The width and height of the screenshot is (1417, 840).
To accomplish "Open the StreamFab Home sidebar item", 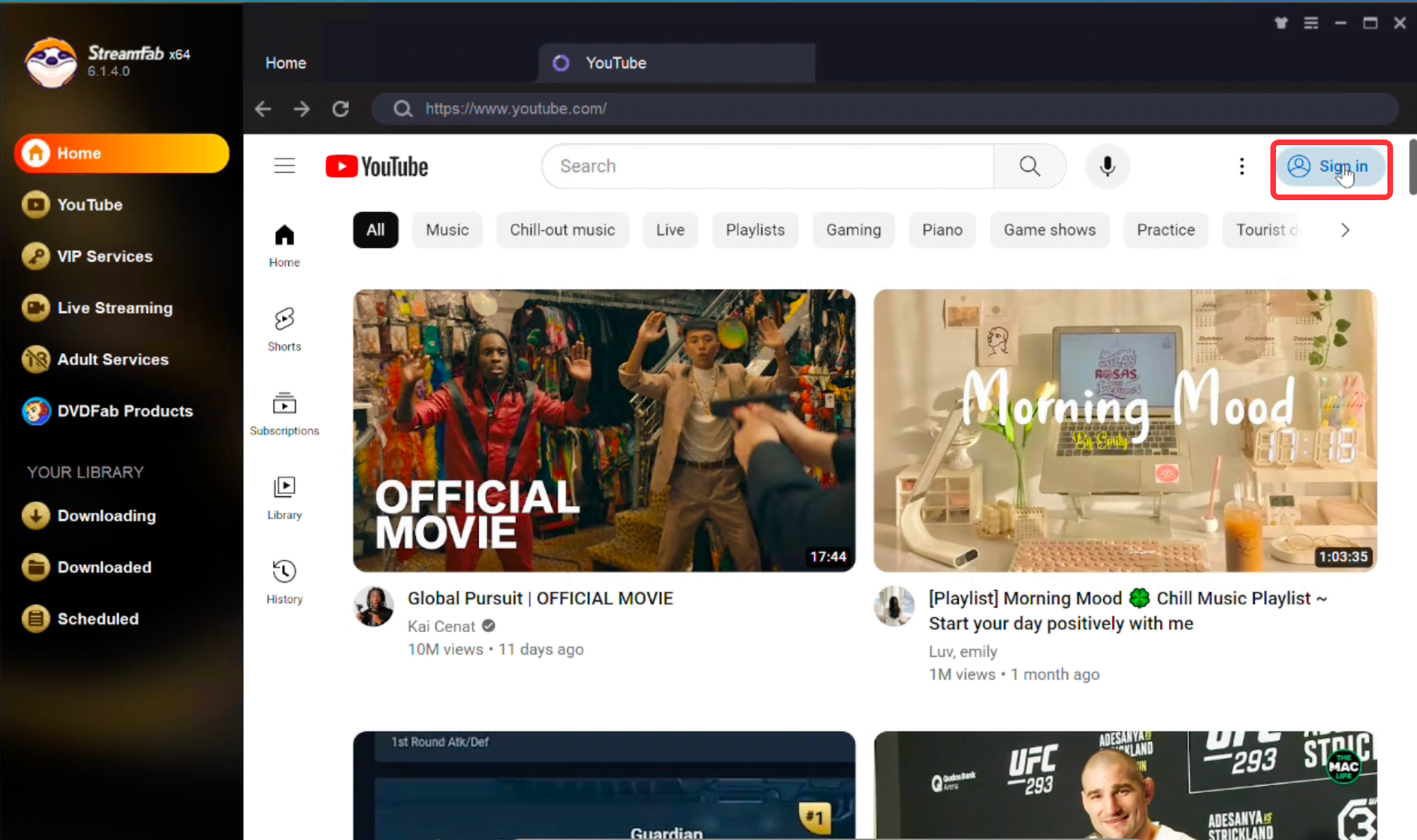I will 121,153.
